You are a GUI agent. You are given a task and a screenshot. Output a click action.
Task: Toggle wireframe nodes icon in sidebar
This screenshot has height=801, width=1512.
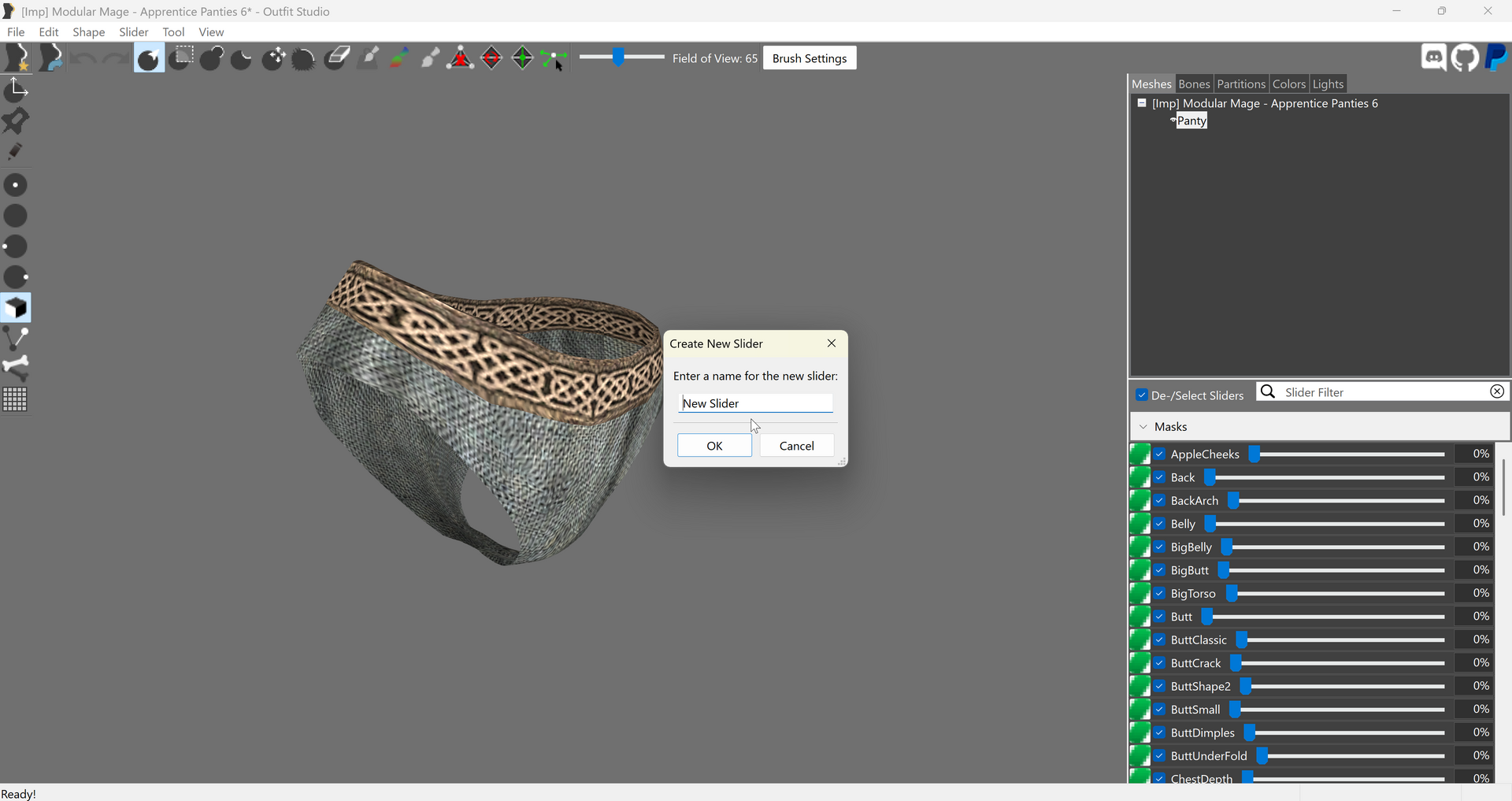[x=16, y=339]
